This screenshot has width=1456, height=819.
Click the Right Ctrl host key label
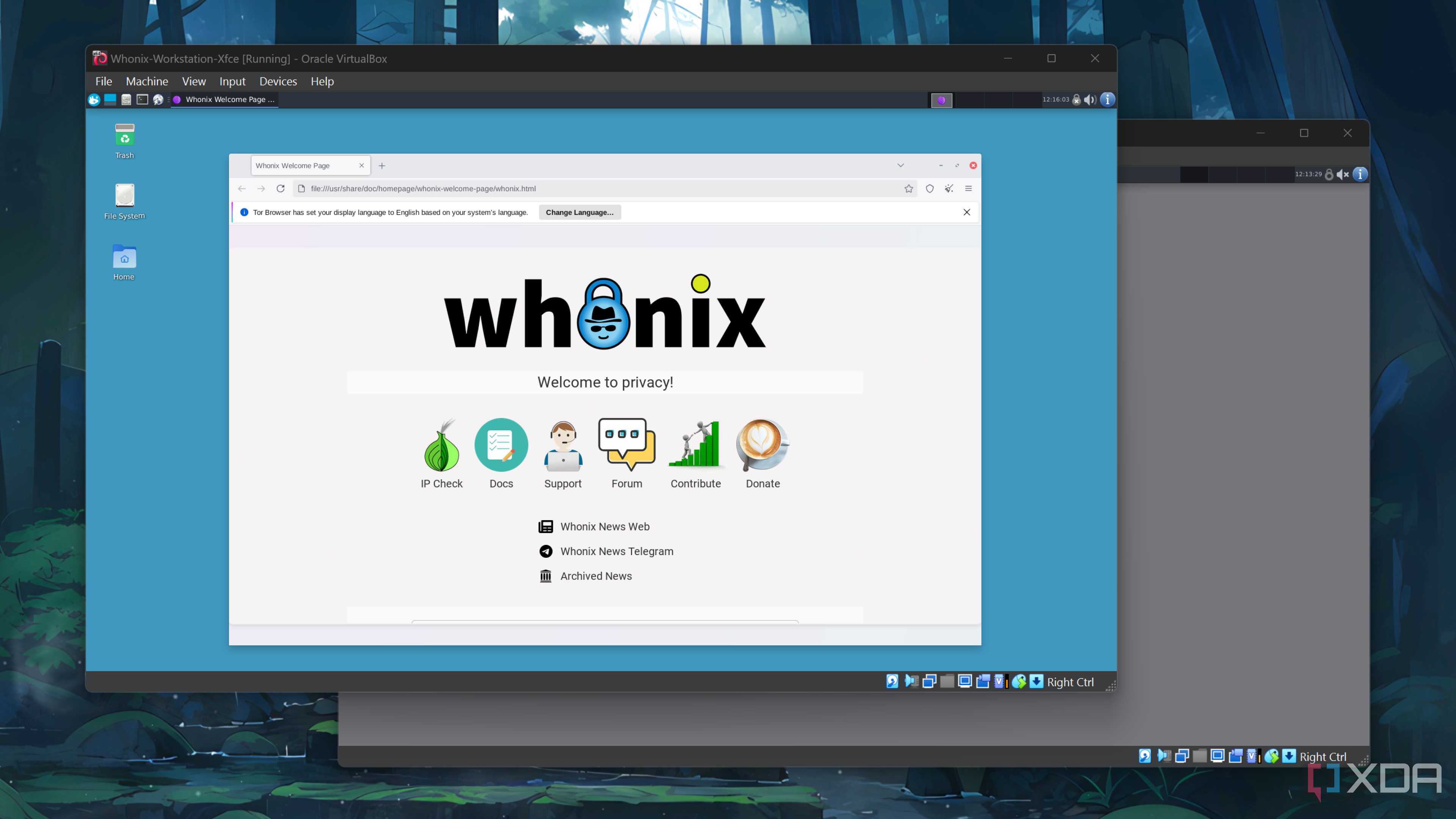[1070, 682]
